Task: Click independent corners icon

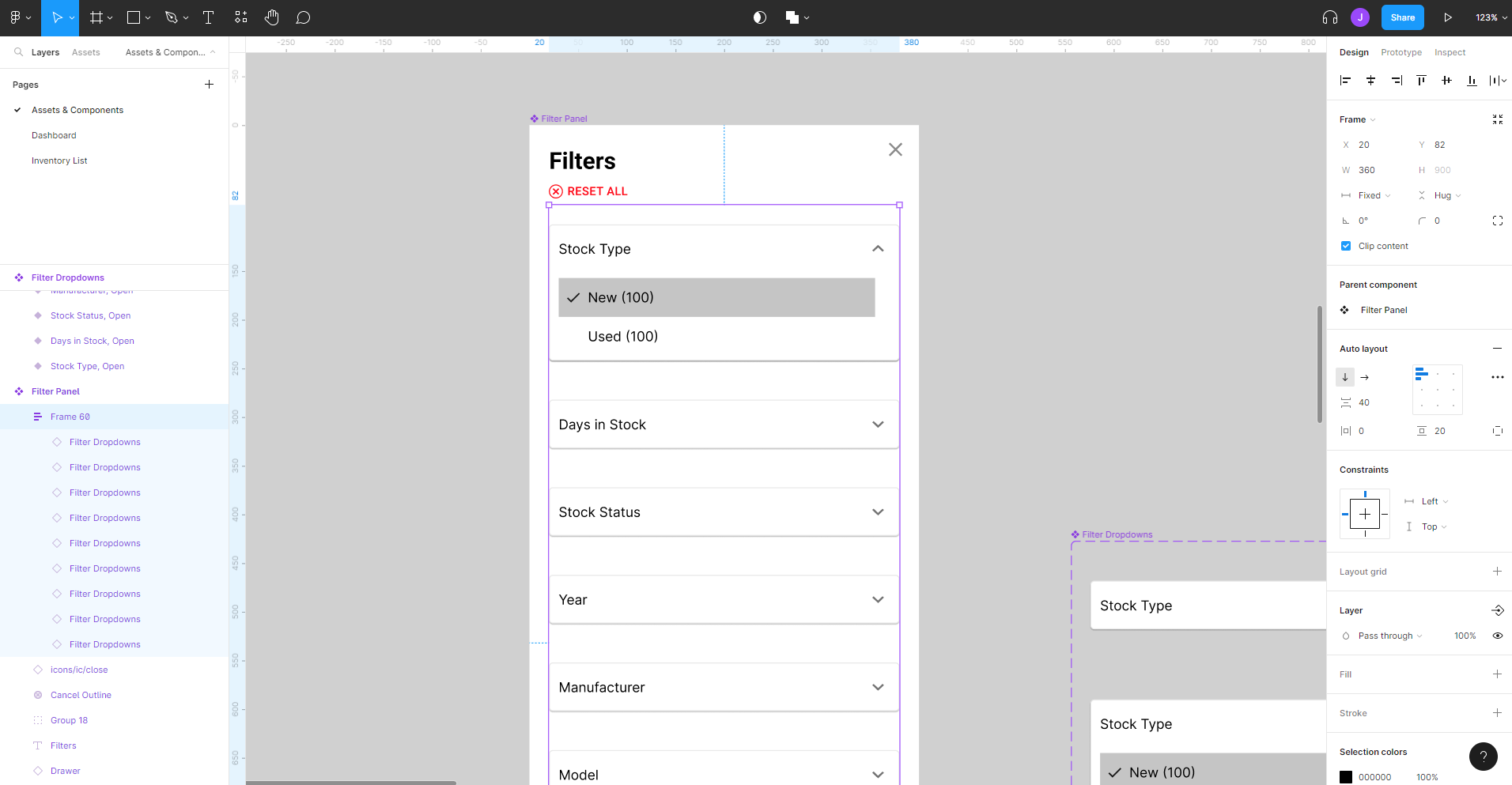Action: tap(1498, 221)
